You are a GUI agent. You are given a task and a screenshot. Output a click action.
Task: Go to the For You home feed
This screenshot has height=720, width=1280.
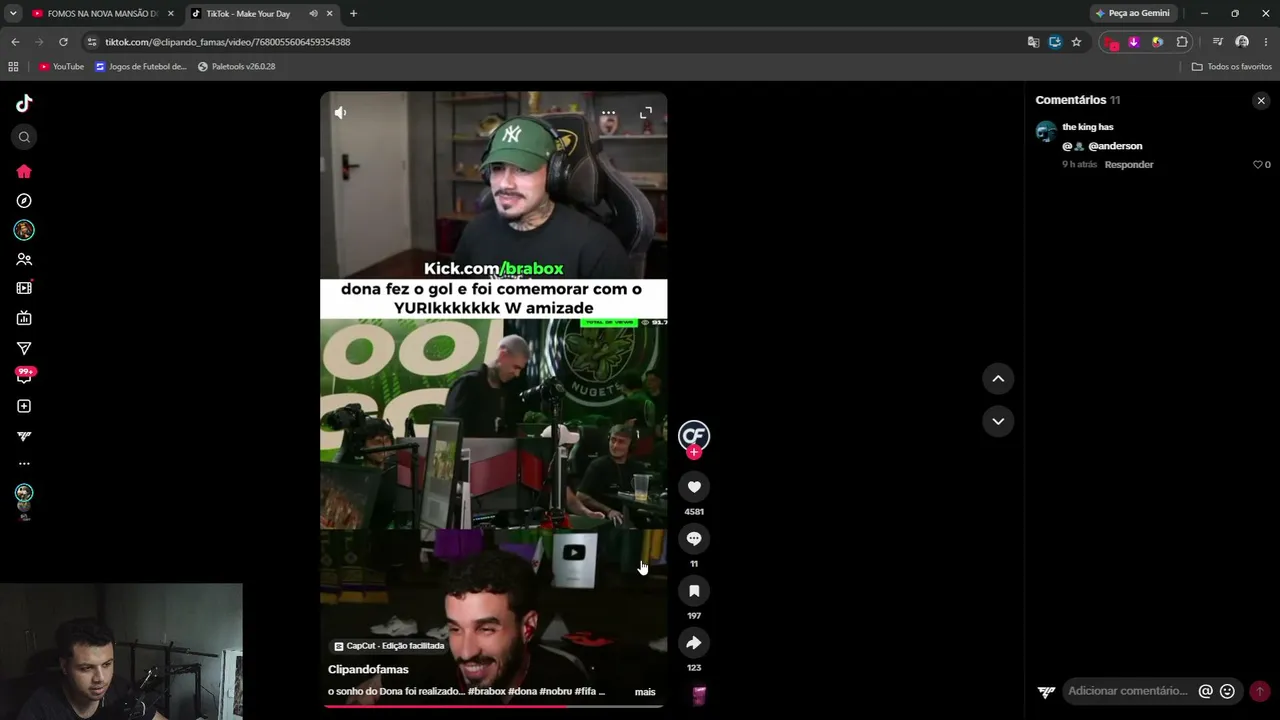tap(24, 171)
